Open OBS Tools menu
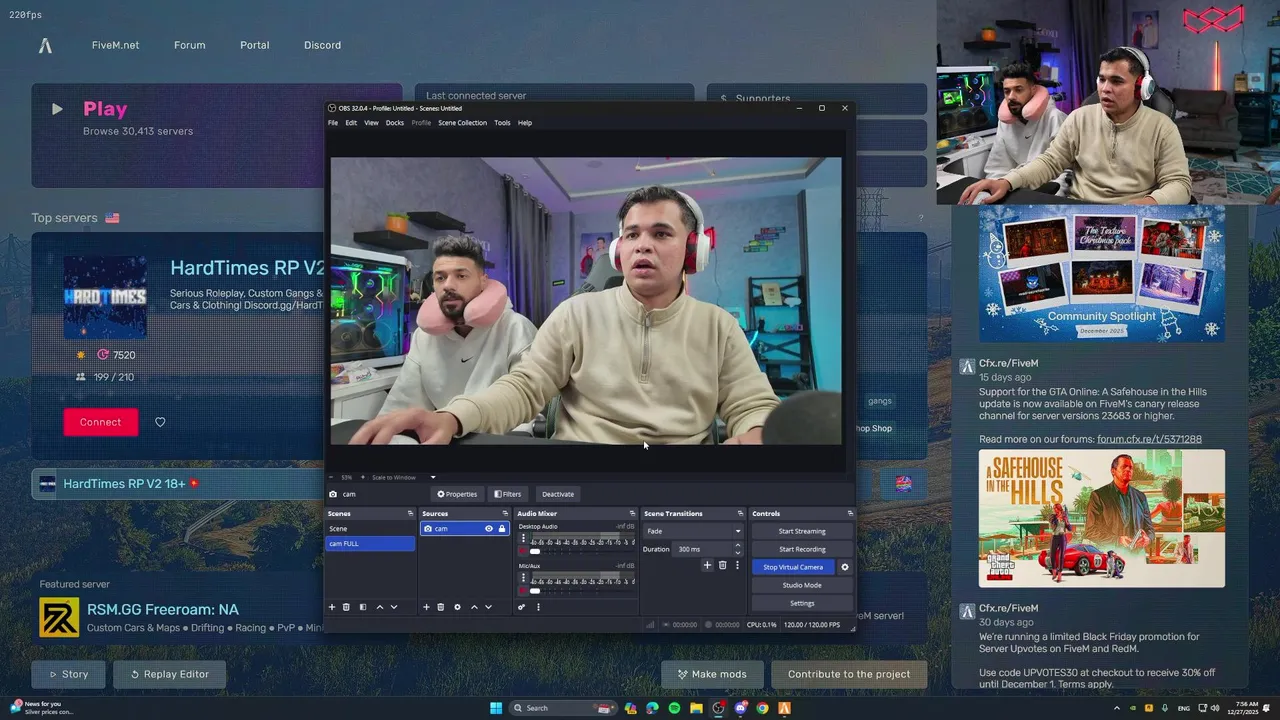This screenshot has width=1280, height=720. click(x=502, y=123)
